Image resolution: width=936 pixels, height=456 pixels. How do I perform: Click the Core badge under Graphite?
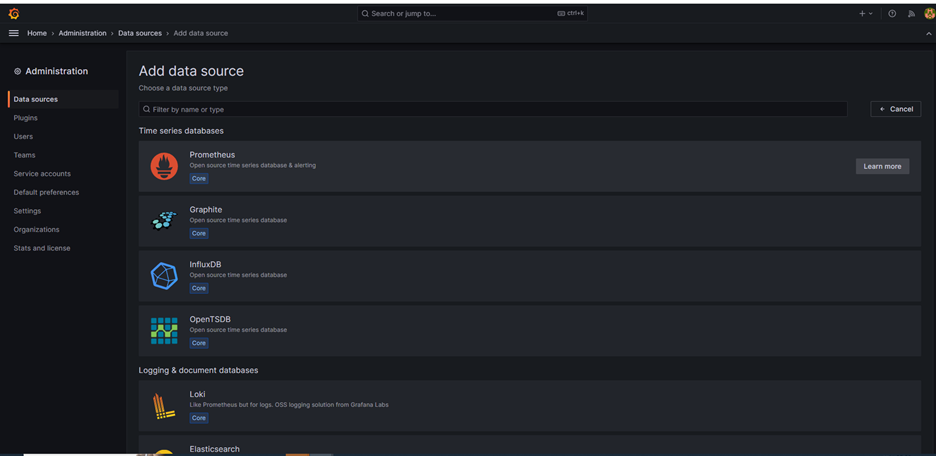(x=199, y=233)
